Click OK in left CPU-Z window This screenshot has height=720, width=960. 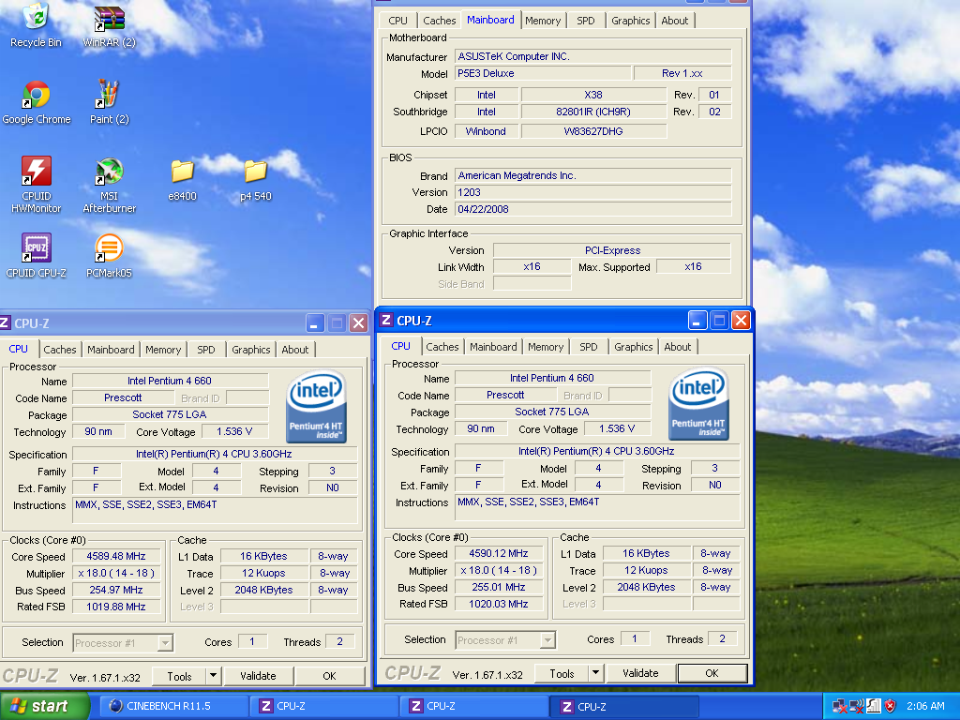click(329, 676)
